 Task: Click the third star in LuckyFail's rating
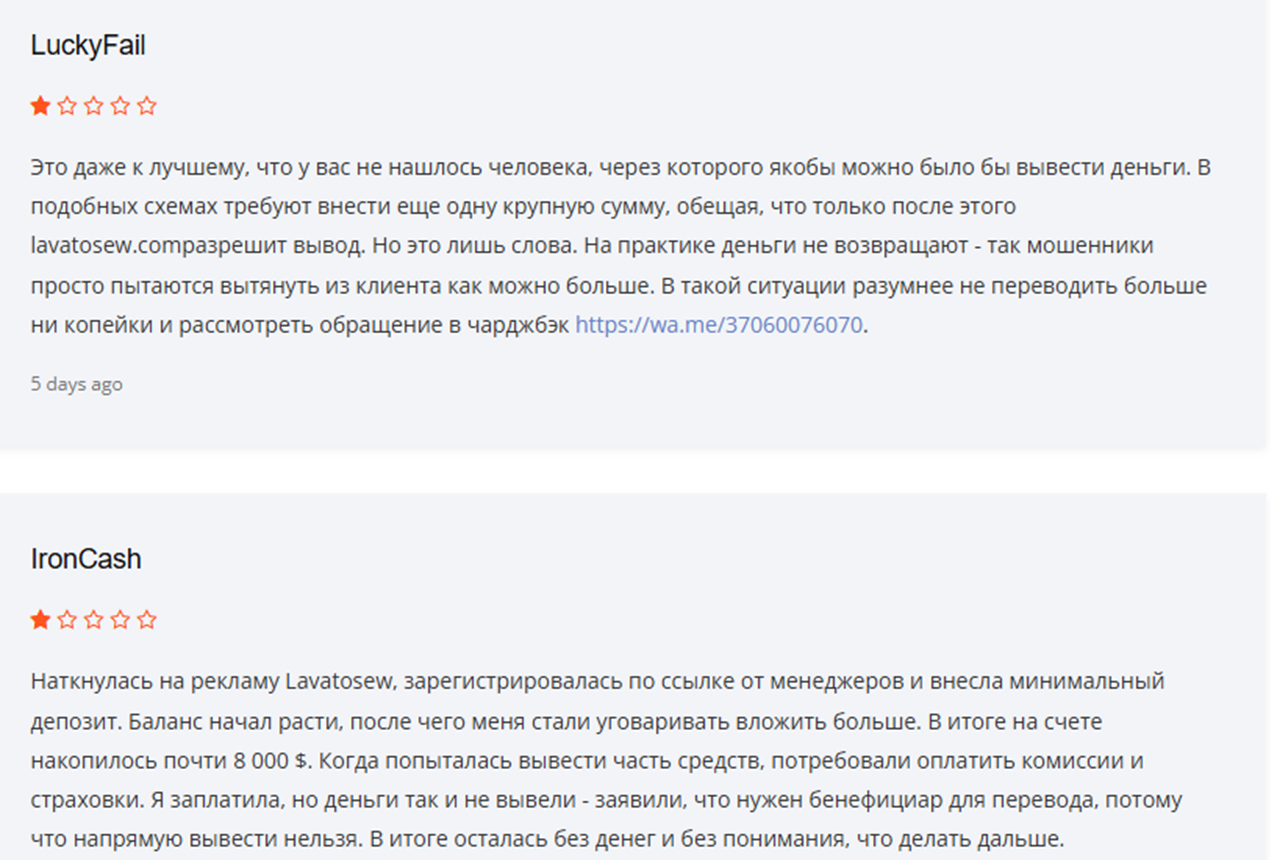94,106
